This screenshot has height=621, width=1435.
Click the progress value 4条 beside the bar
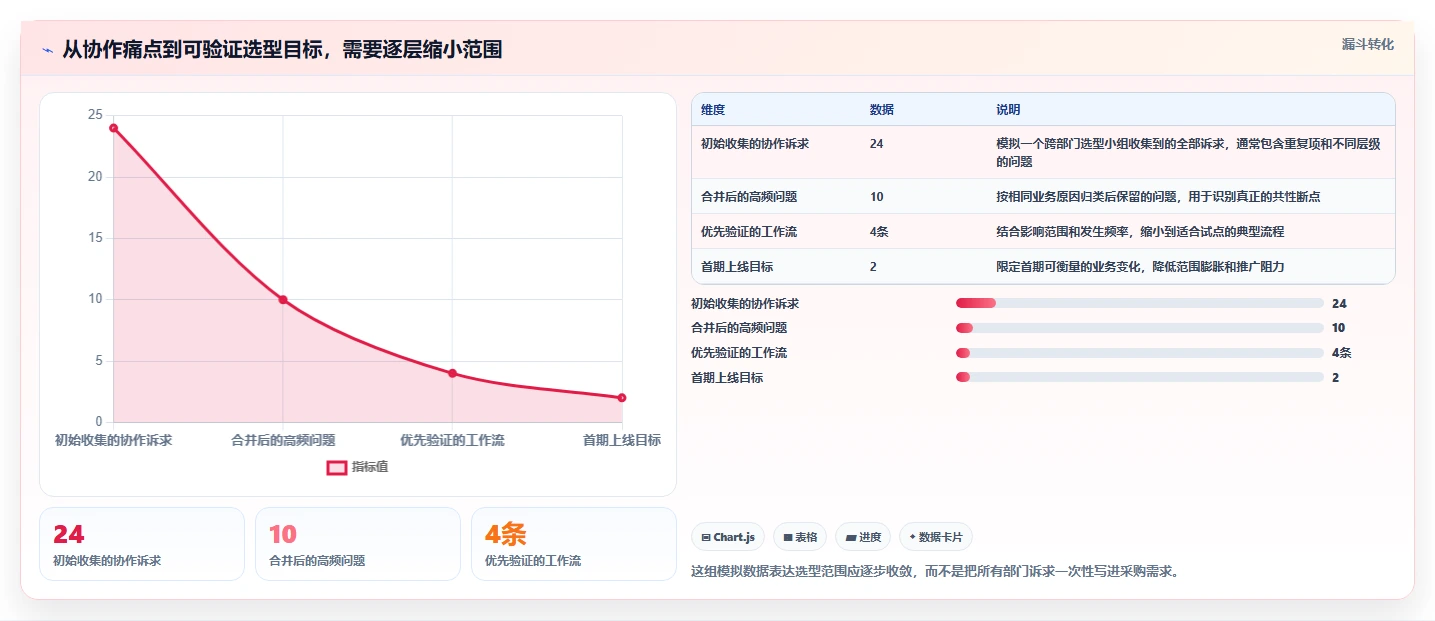click(1342, 353)
